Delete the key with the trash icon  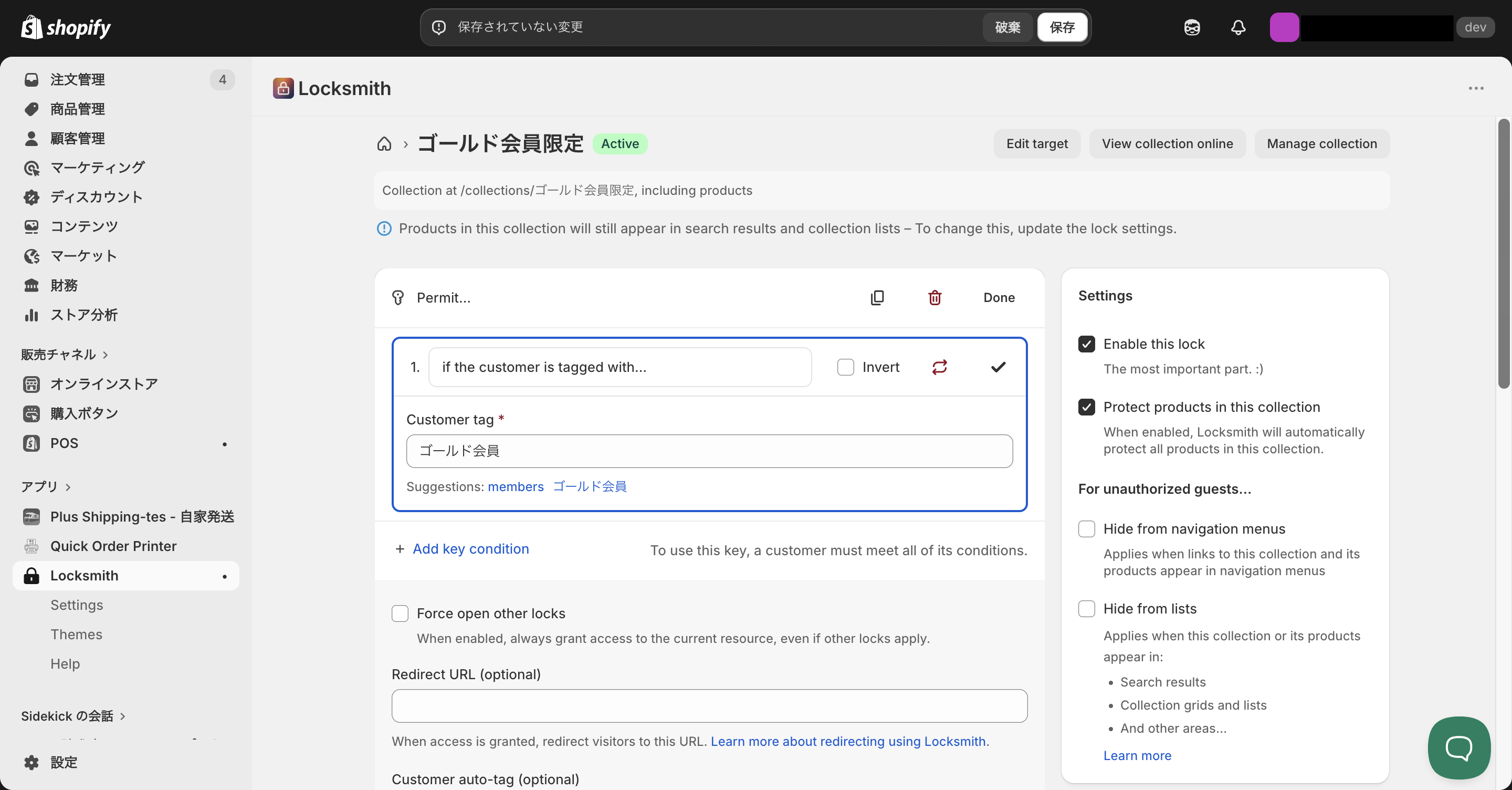[x=934, y=297]
